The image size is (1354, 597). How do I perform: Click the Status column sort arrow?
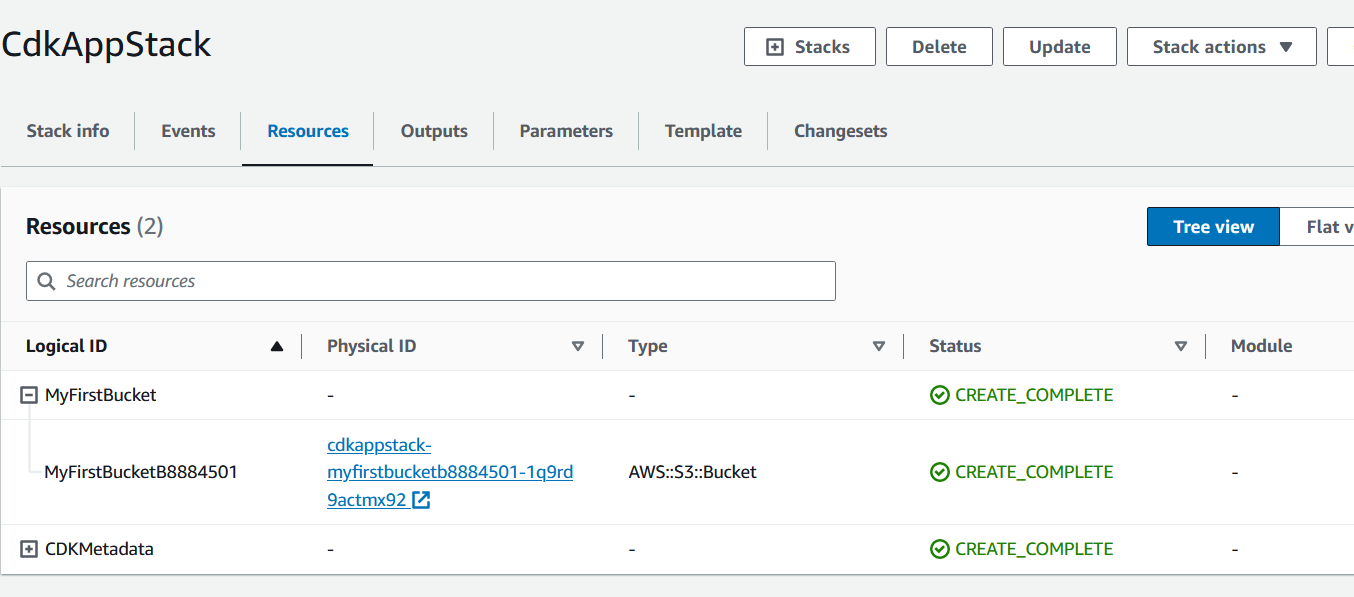coord(1180,346)
